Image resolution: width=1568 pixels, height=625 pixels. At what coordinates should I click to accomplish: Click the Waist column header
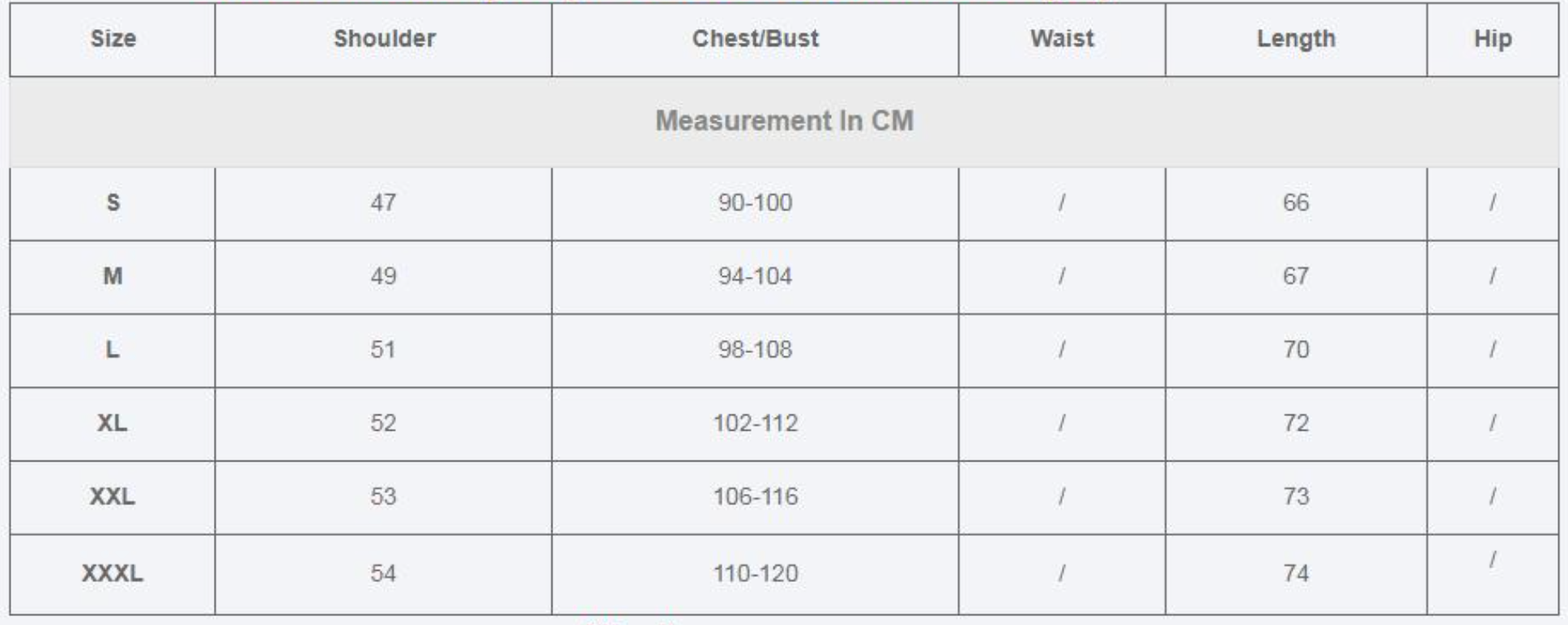click(1062, 39)
